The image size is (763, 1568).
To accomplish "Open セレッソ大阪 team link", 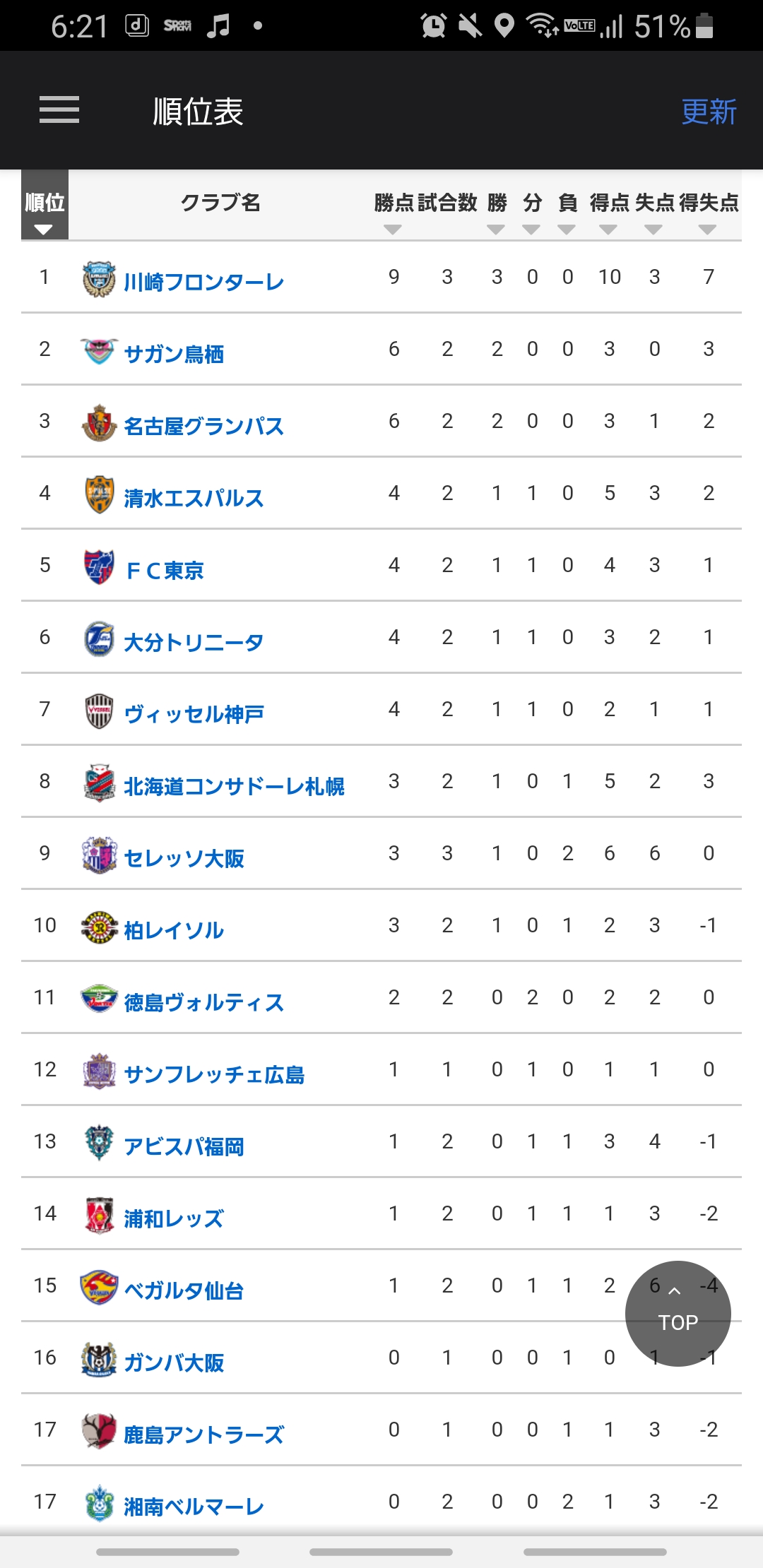I will 184,859.
